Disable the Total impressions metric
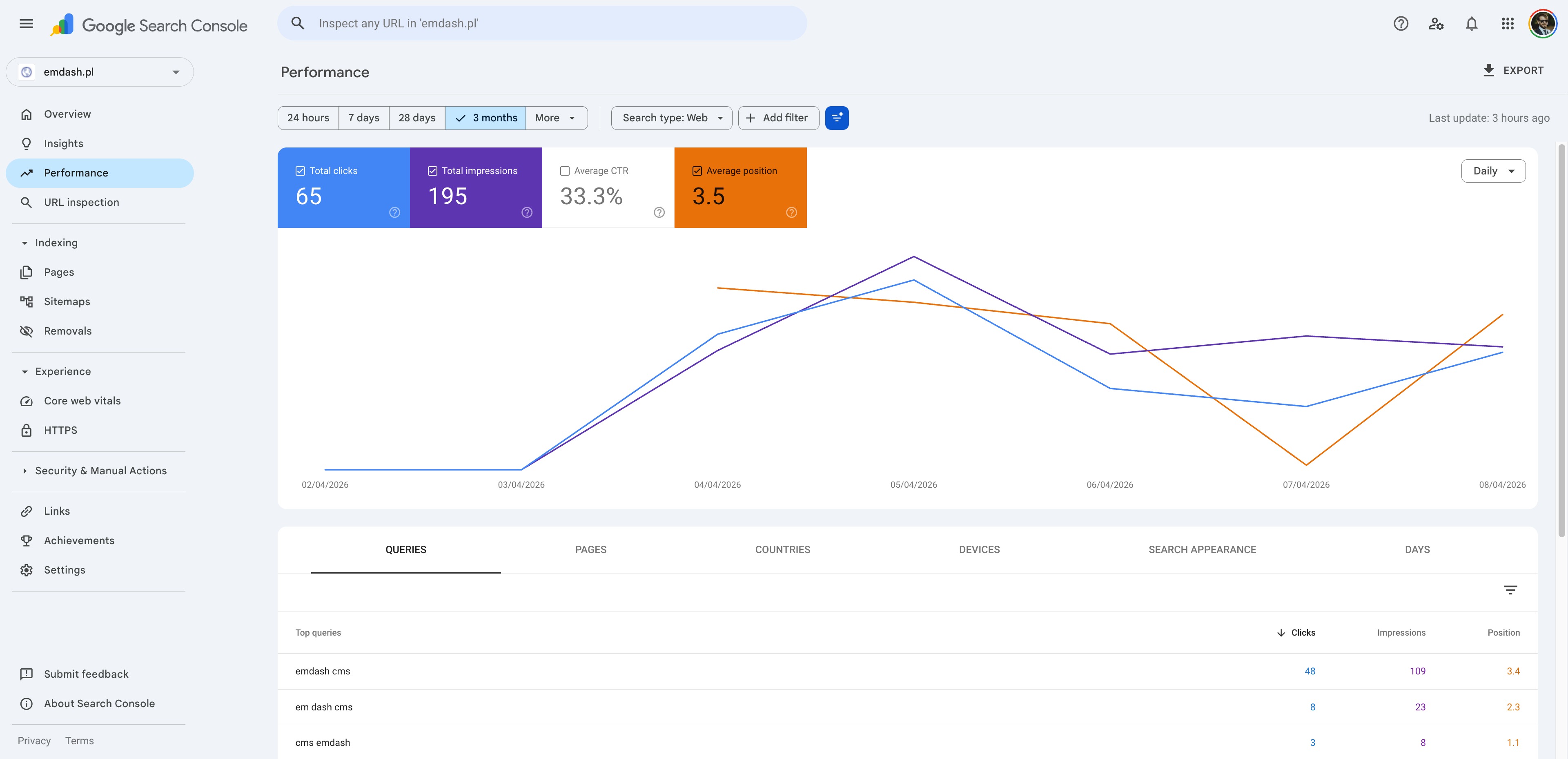The width and height of the screenshot is (1568, 759). [x=432, y=171]
